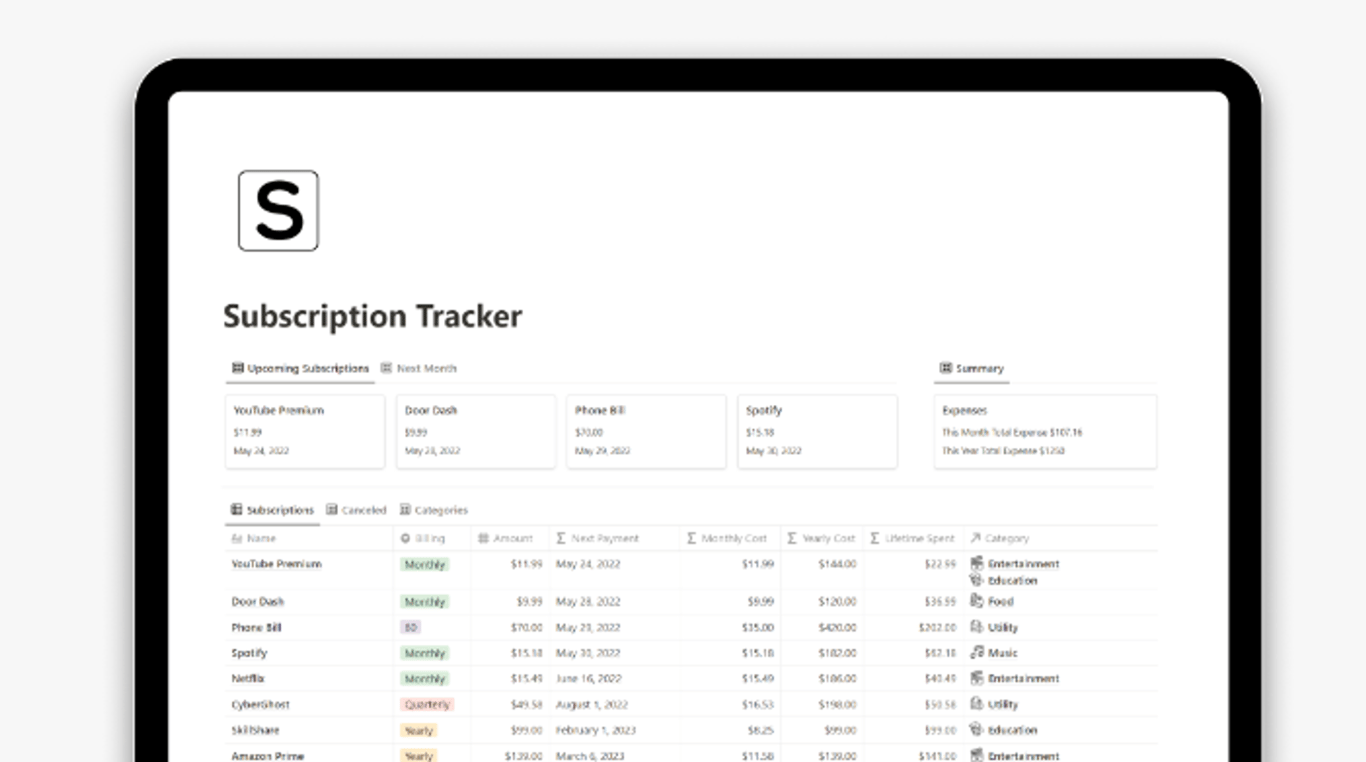This screenshot has height=762, width=1366.
Task: Click Food category icon in Door Dash row
Action: [977, 602]
